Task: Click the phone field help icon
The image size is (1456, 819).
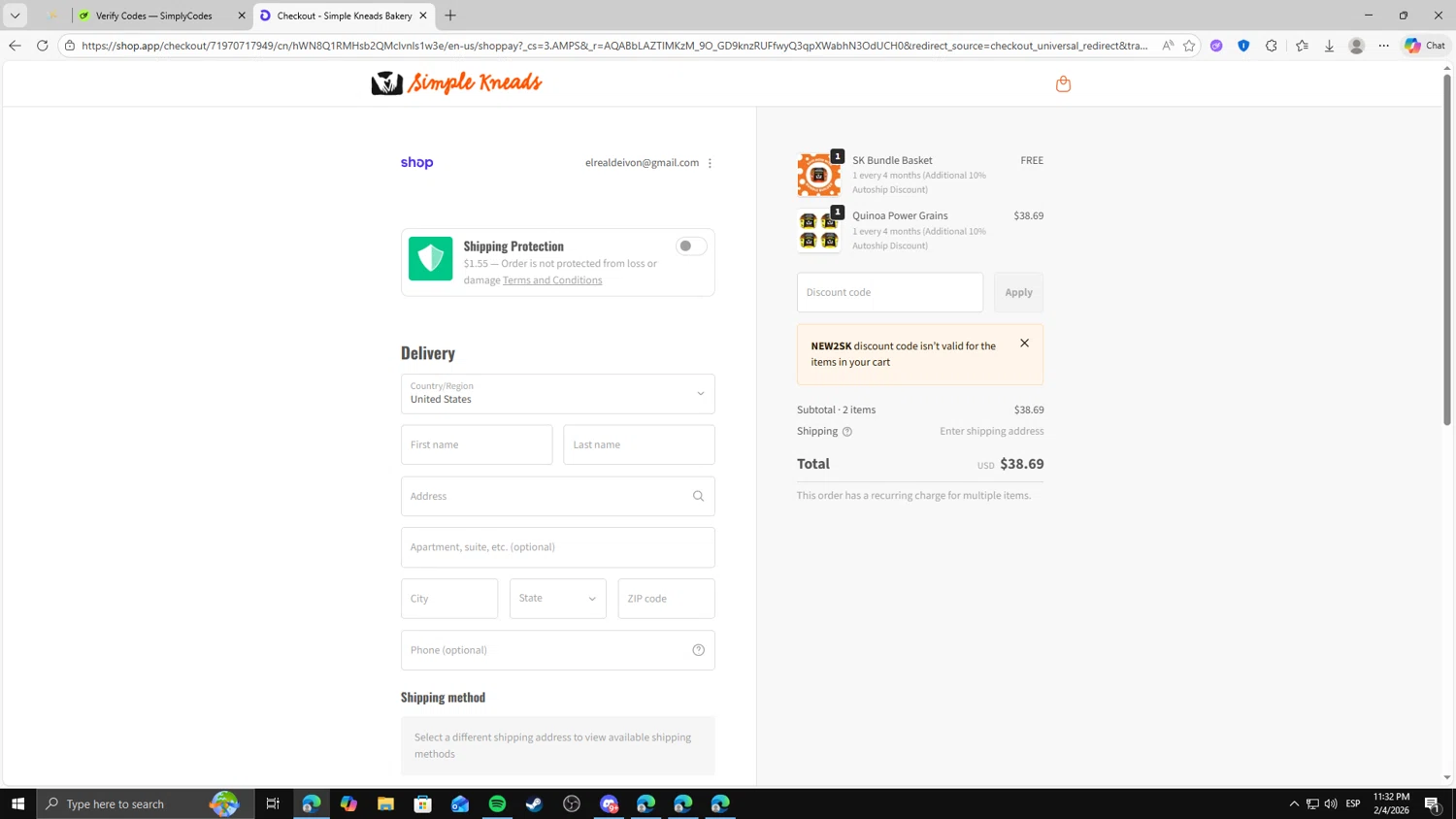Action: point(698,650)
